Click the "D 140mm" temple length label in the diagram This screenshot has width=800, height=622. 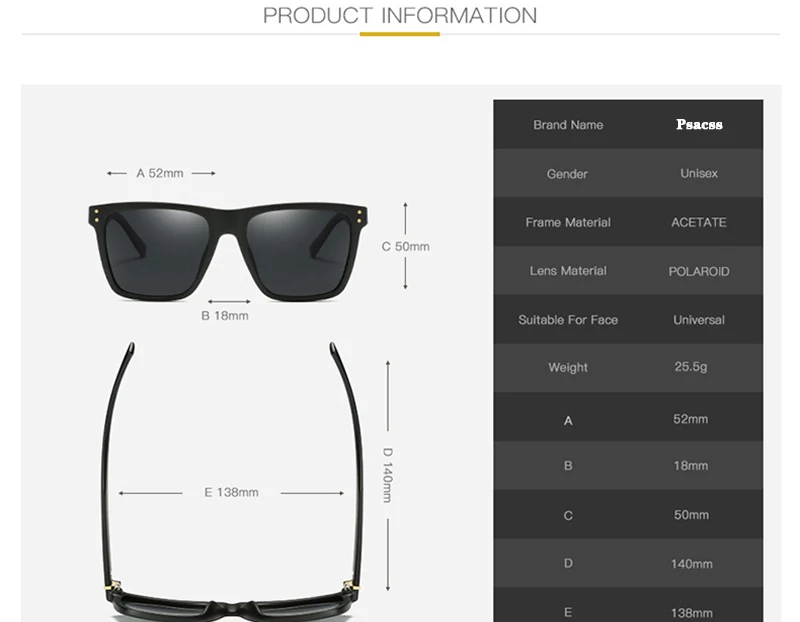click(388, 475)
